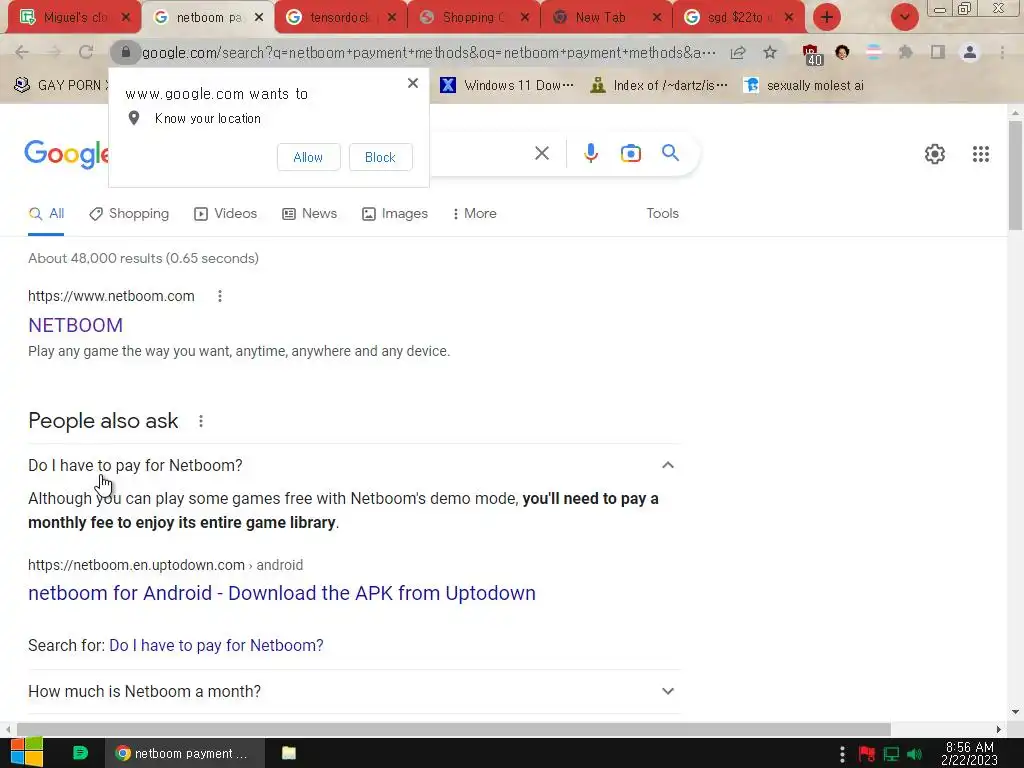Viewport: 1024px width, 768px height.
Task: Open a new browser tab
Action: tap(827, 18)
